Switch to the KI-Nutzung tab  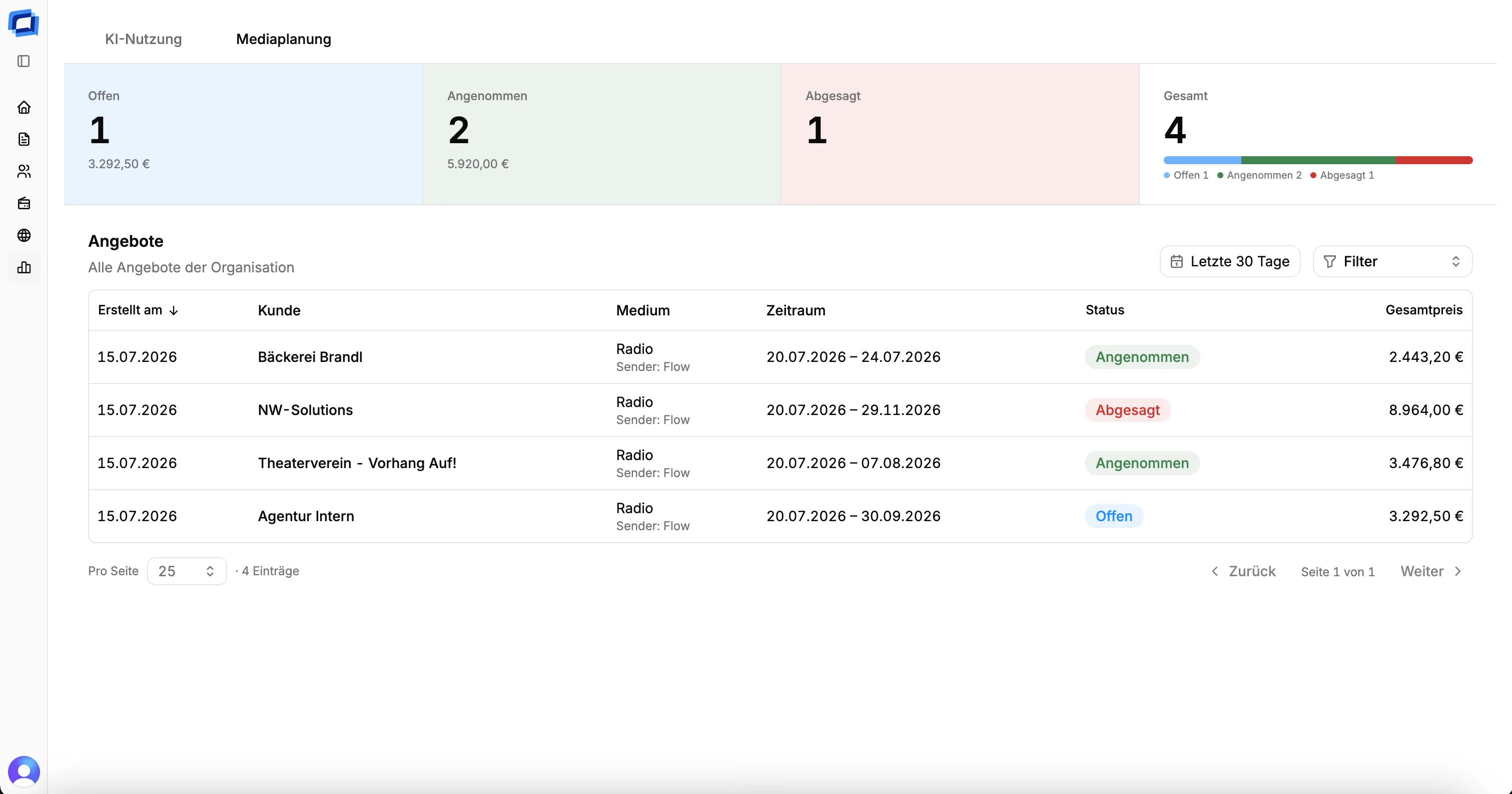(x=143, y=39)
